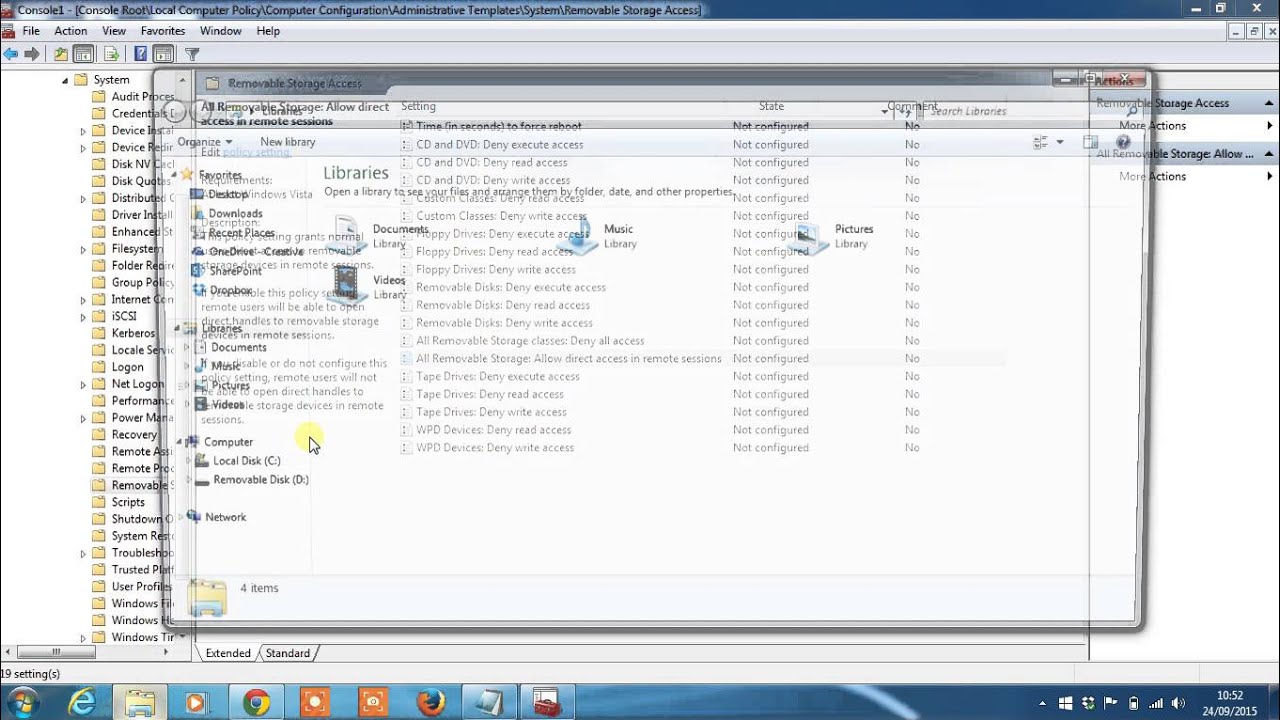Select Downloads in Explorer Favorites
This screenshot has height=720, width=1280.
[x=235, y=214]
